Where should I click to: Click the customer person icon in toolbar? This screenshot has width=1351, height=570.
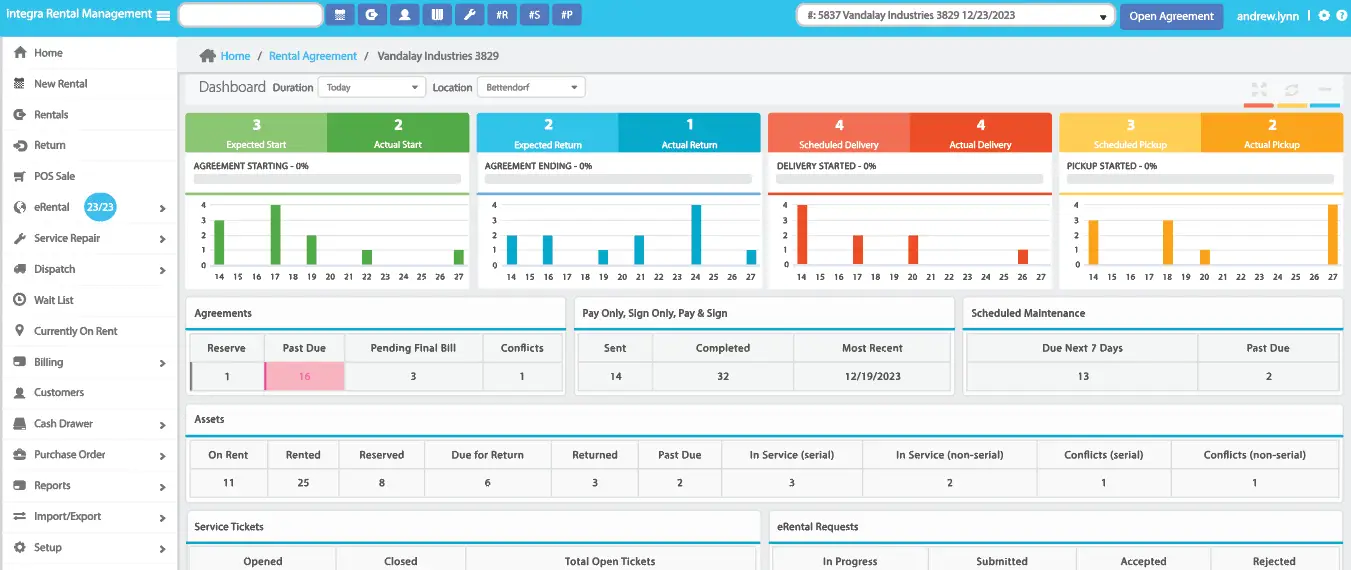[x=404, y=15]
